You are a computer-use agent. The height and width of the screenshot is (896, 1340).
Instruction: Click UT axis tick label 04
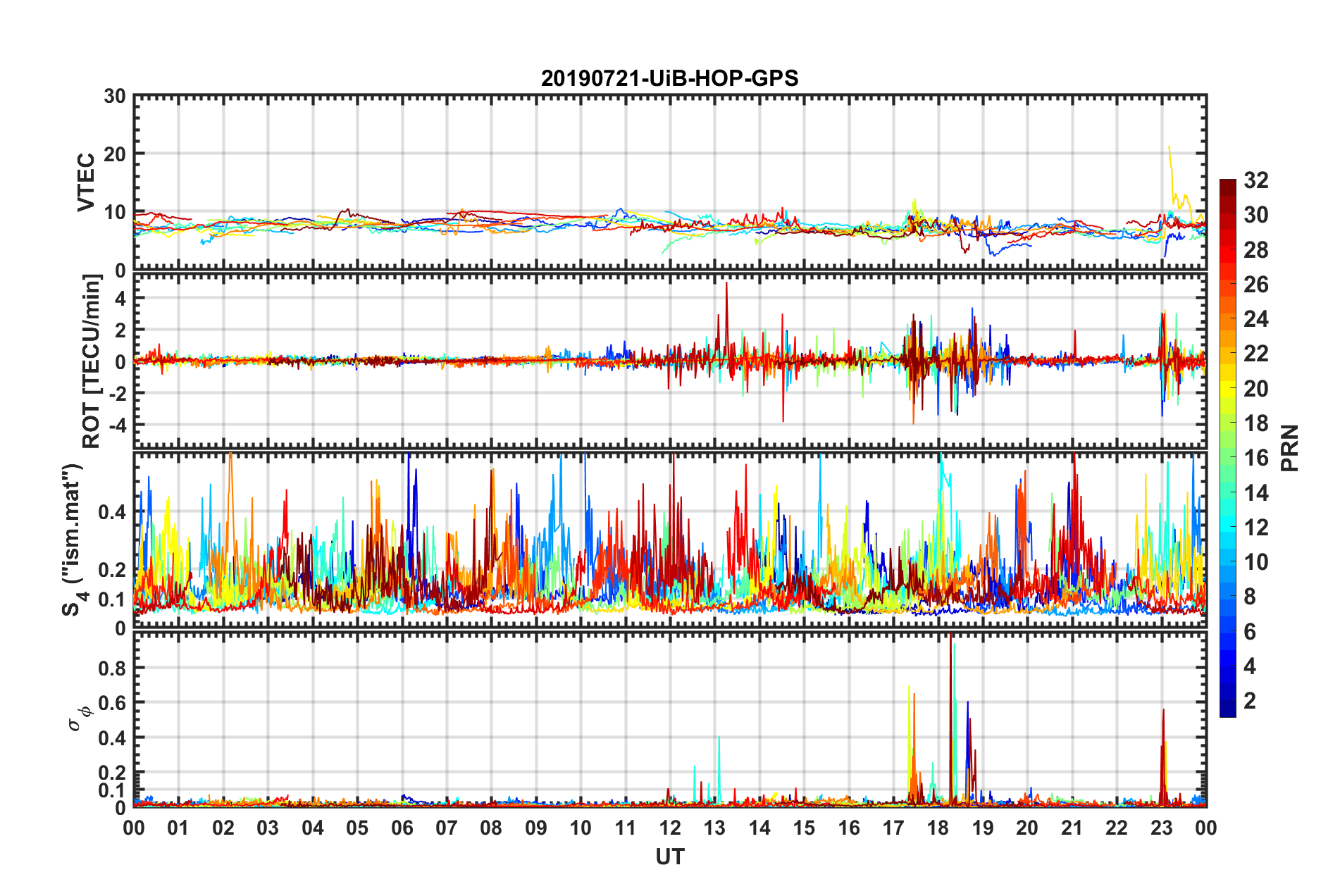(x=313, y=828)
